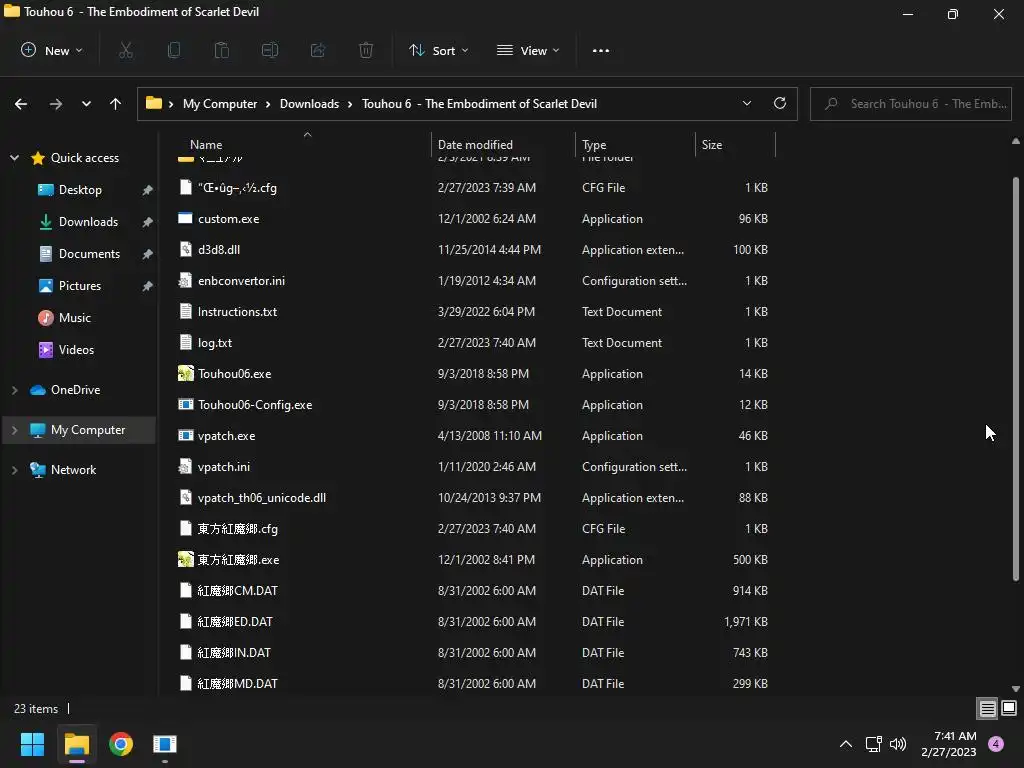This screenshot has width=1024, height=768.
Task: Open Music in the sidebar
Action: point(74,317)
